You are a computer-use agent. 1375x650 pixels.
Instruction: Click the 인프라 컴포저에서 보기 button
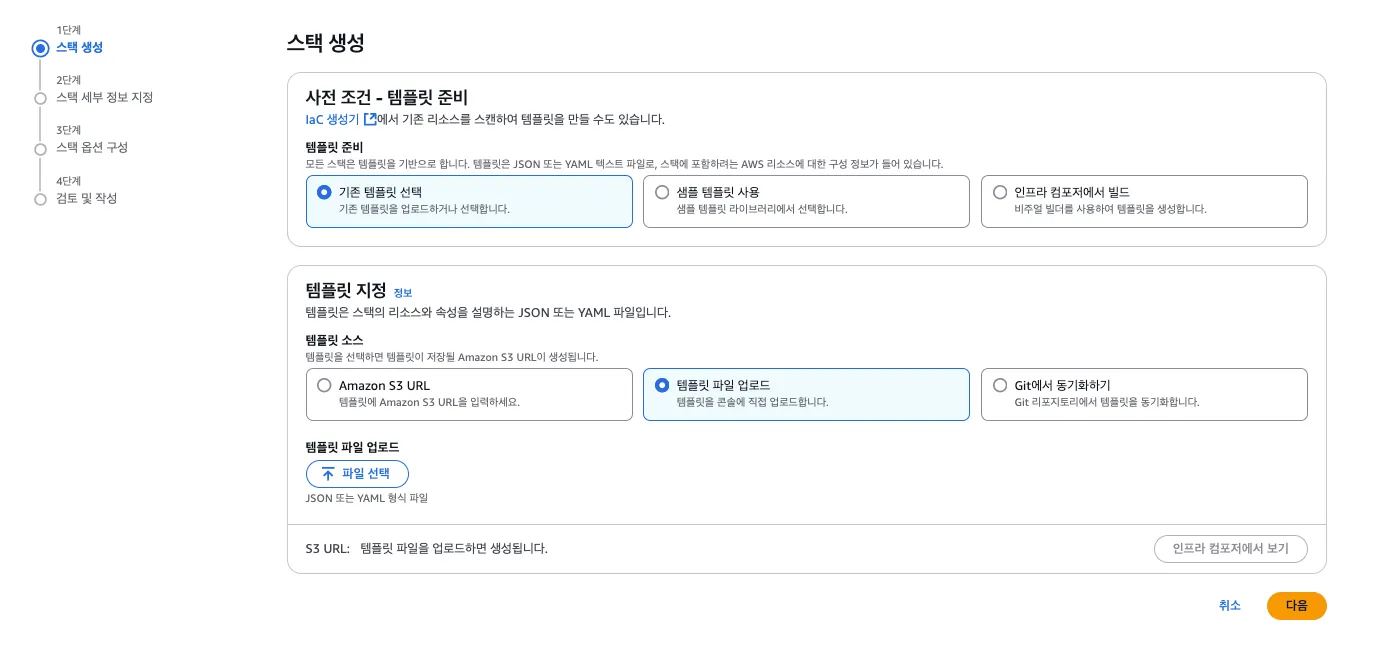coord(1230,549)
